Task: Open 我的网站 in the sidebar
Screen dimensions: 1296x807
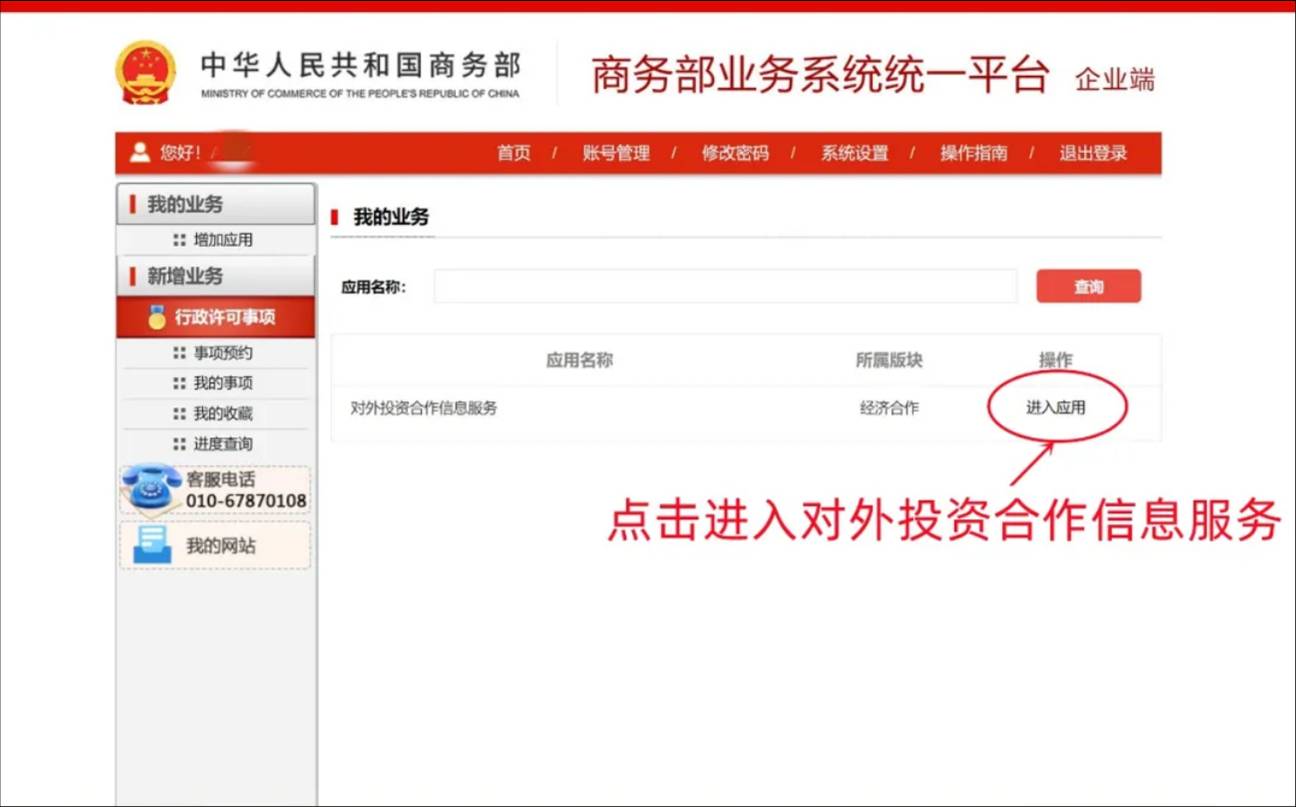Action: [215, 545]
